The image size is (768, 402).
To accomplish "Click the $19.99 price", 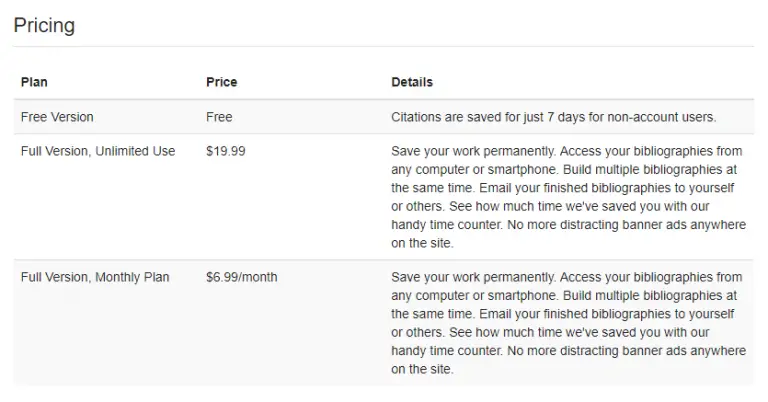I will tap(226, 151).
